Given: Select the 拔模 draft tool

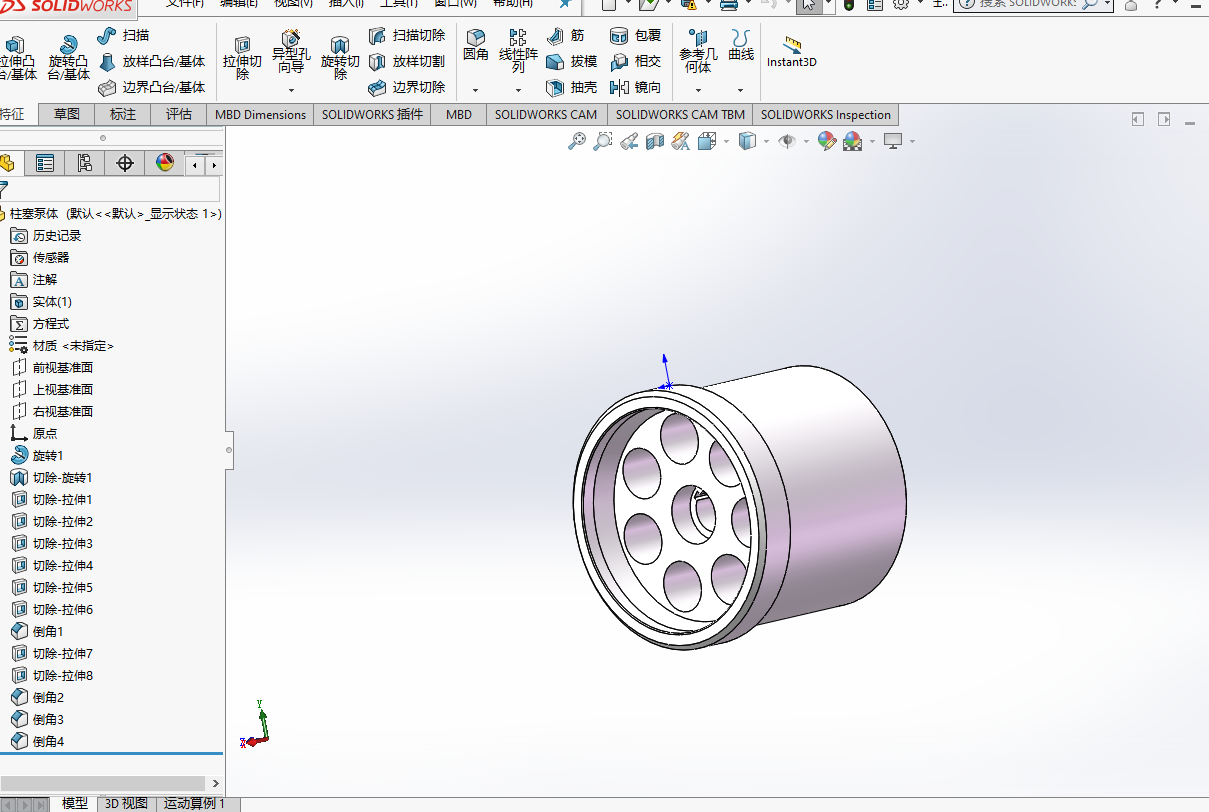Looking at the screenshot, I should 572,62.
